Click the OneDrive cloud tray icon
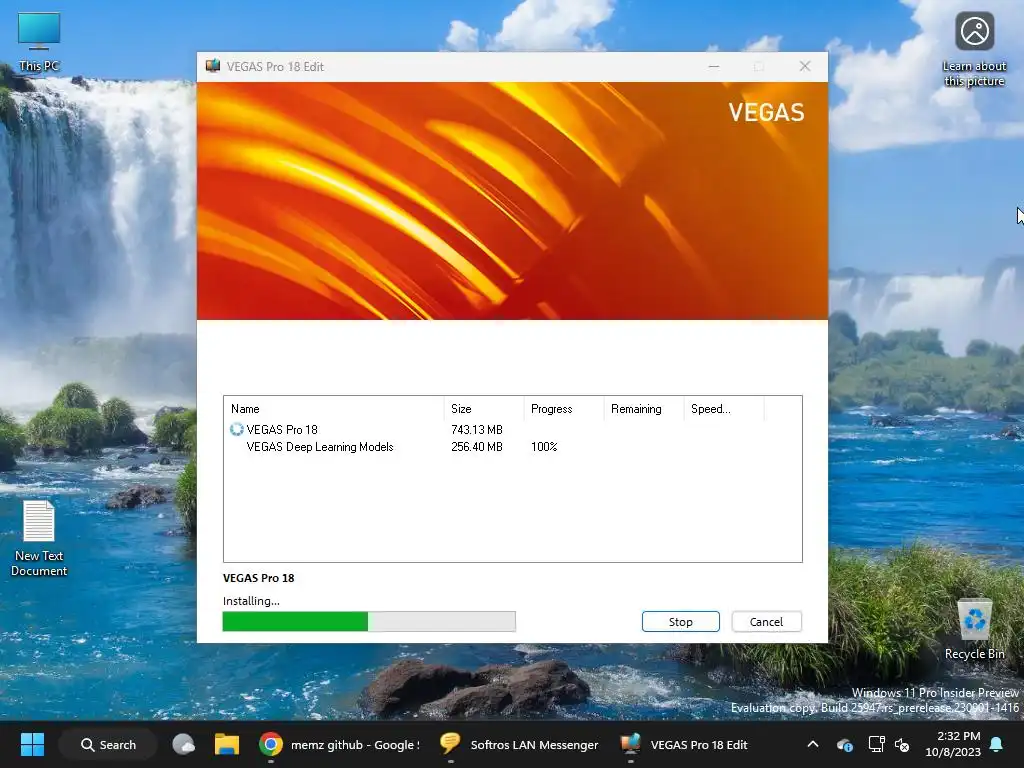 844,744
